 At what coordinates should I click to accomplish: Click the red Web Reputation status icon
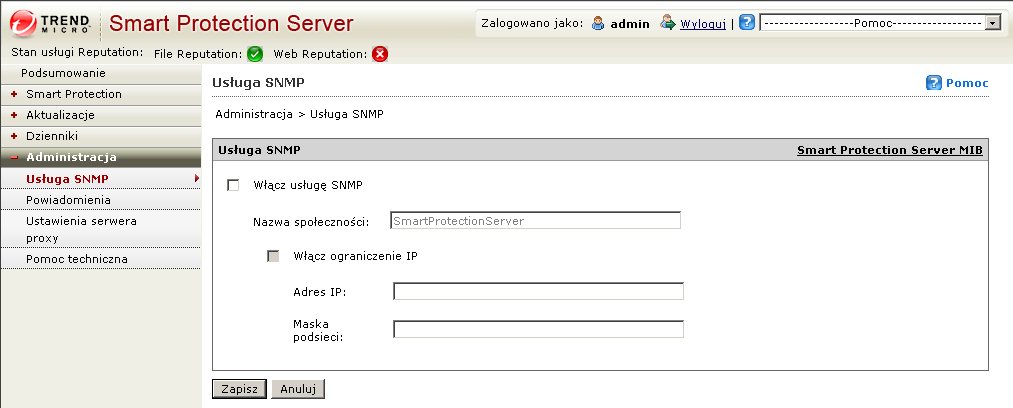point(381,54)
